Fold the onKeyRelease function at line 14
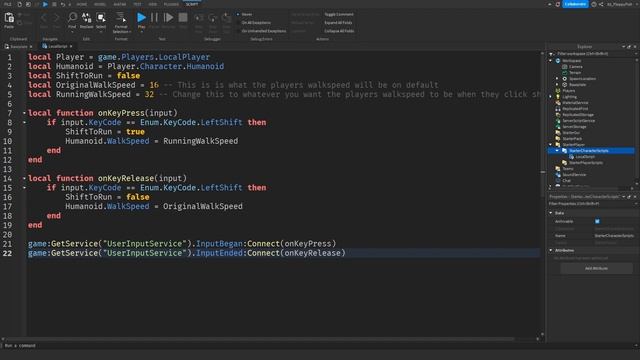Screen dimensions: 640x360 (x=24, y=178)
